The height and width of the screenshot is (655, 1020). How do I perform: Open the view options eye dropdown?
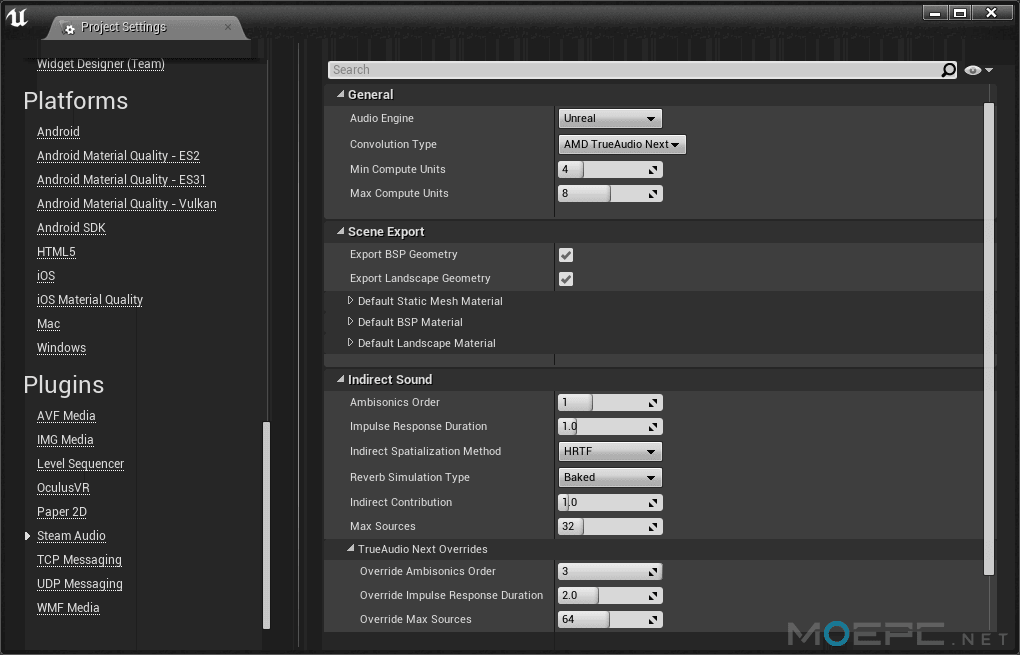(979, 70)
